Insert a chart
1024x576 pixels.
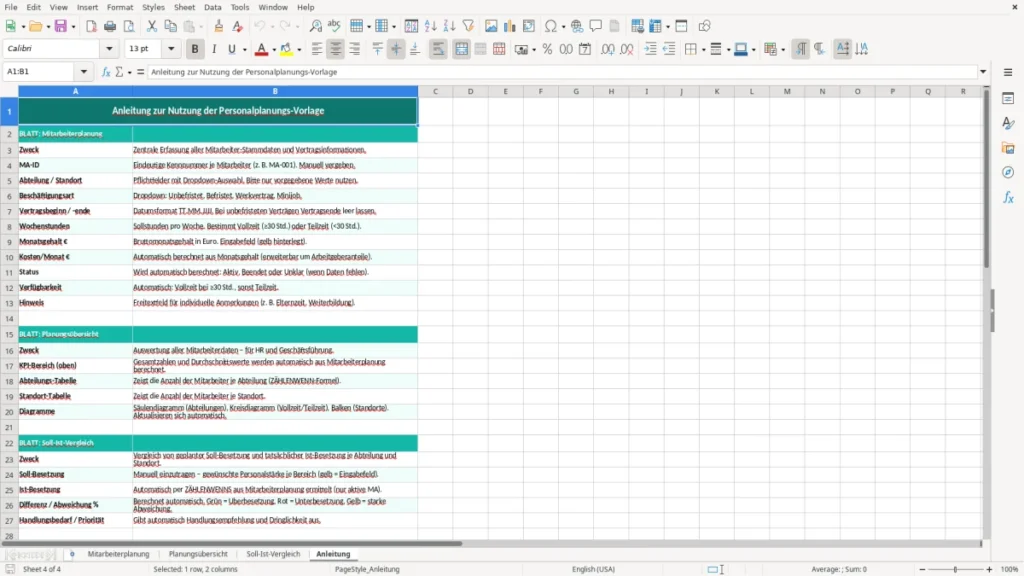pos(509,26)
